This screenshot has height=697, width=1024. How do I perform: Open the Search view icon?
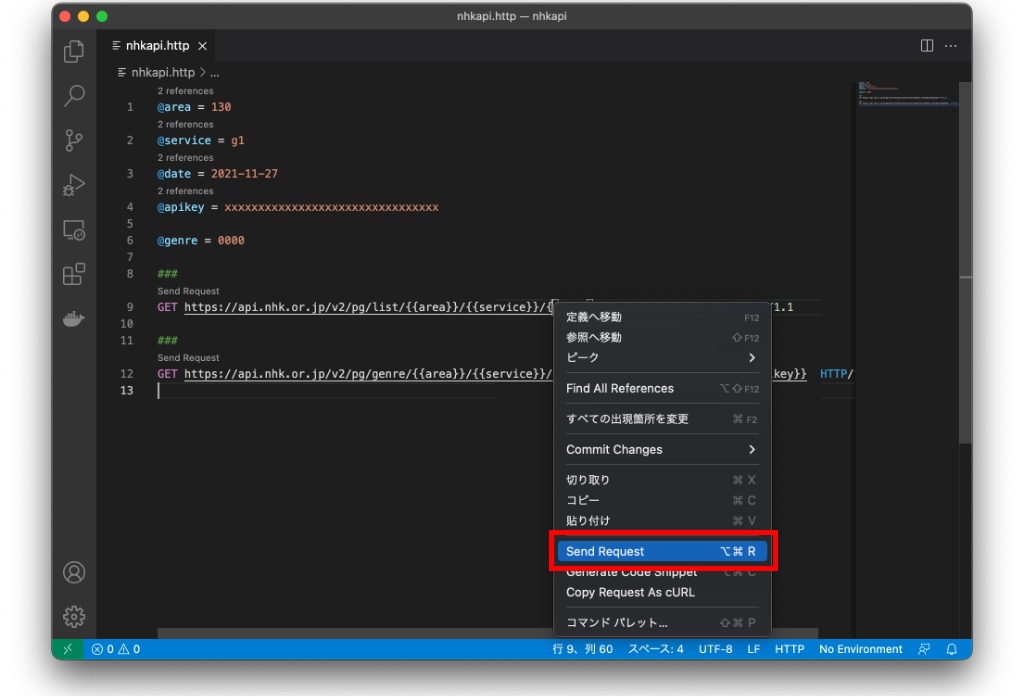74,96
